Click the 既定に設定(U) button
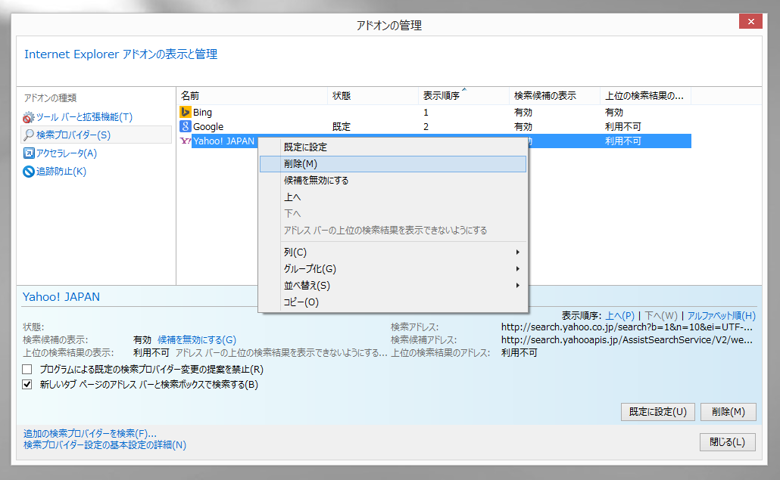The image size is (780, 480). tap(658, 412)
